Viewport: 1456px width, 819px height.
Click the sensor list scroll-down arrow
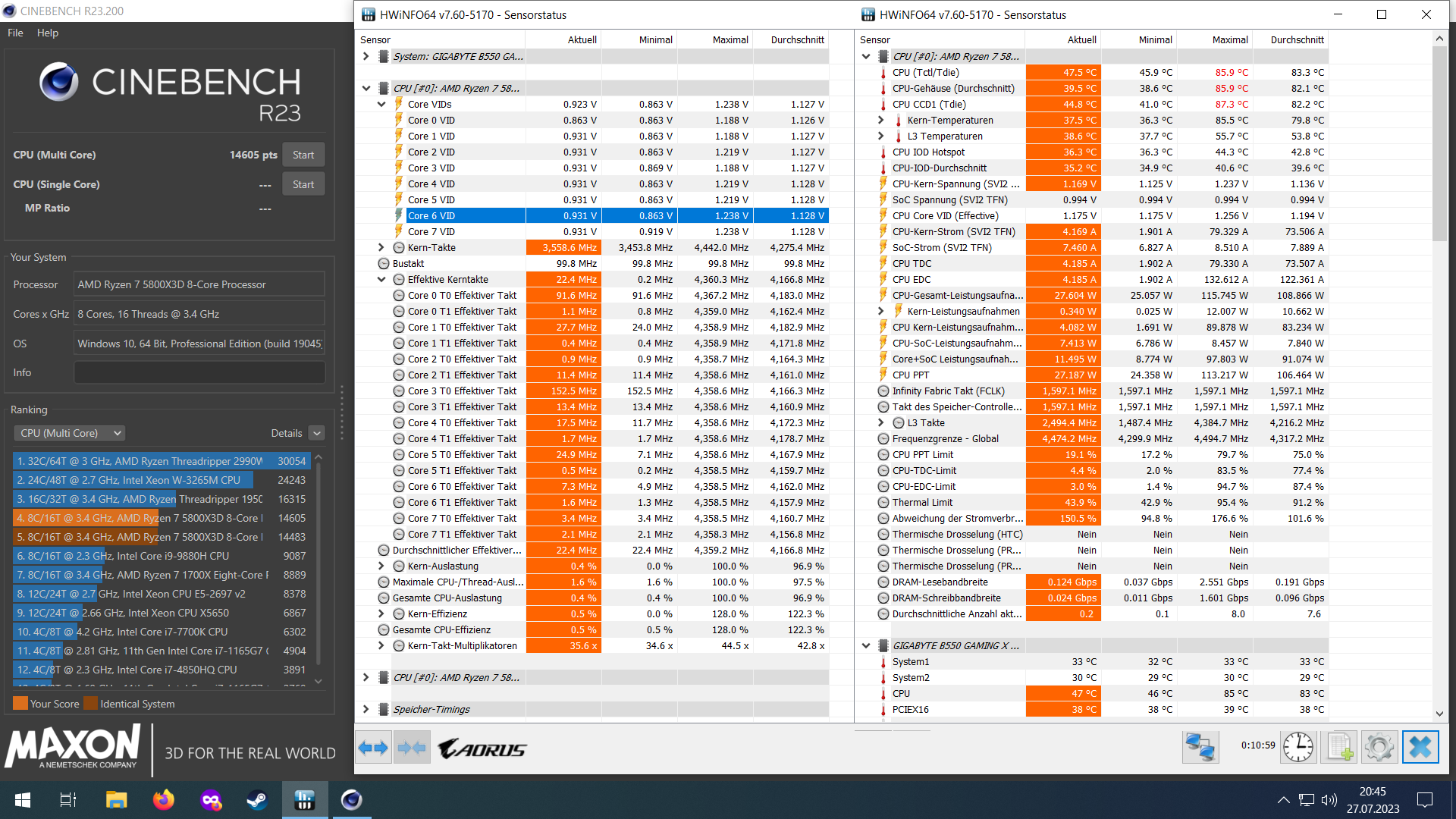[1439, 714]
